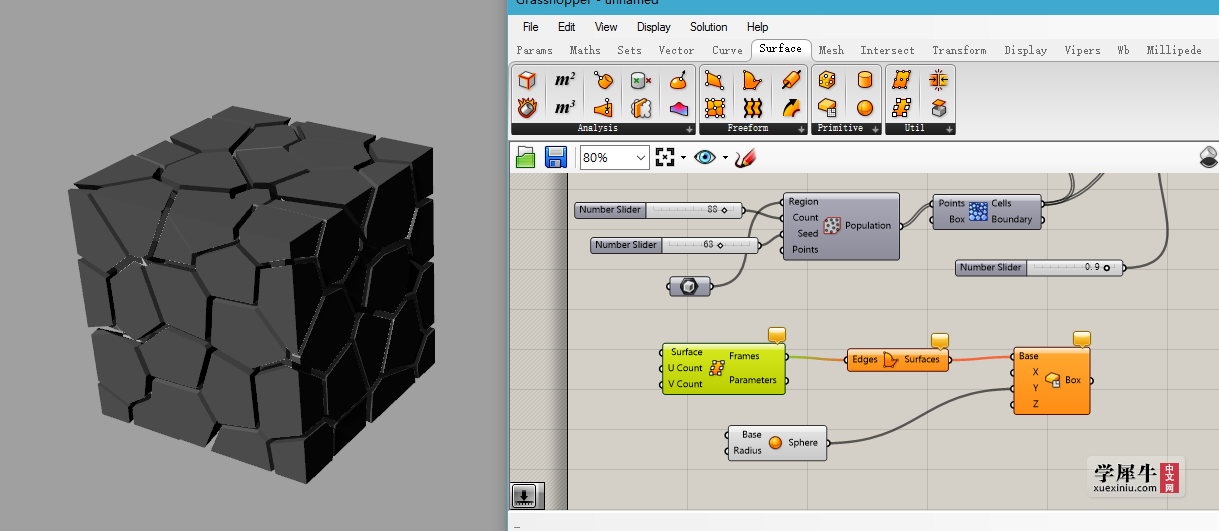Activate the red sketch pen tool
1219x531 pixels.
[x=744, y=157]
